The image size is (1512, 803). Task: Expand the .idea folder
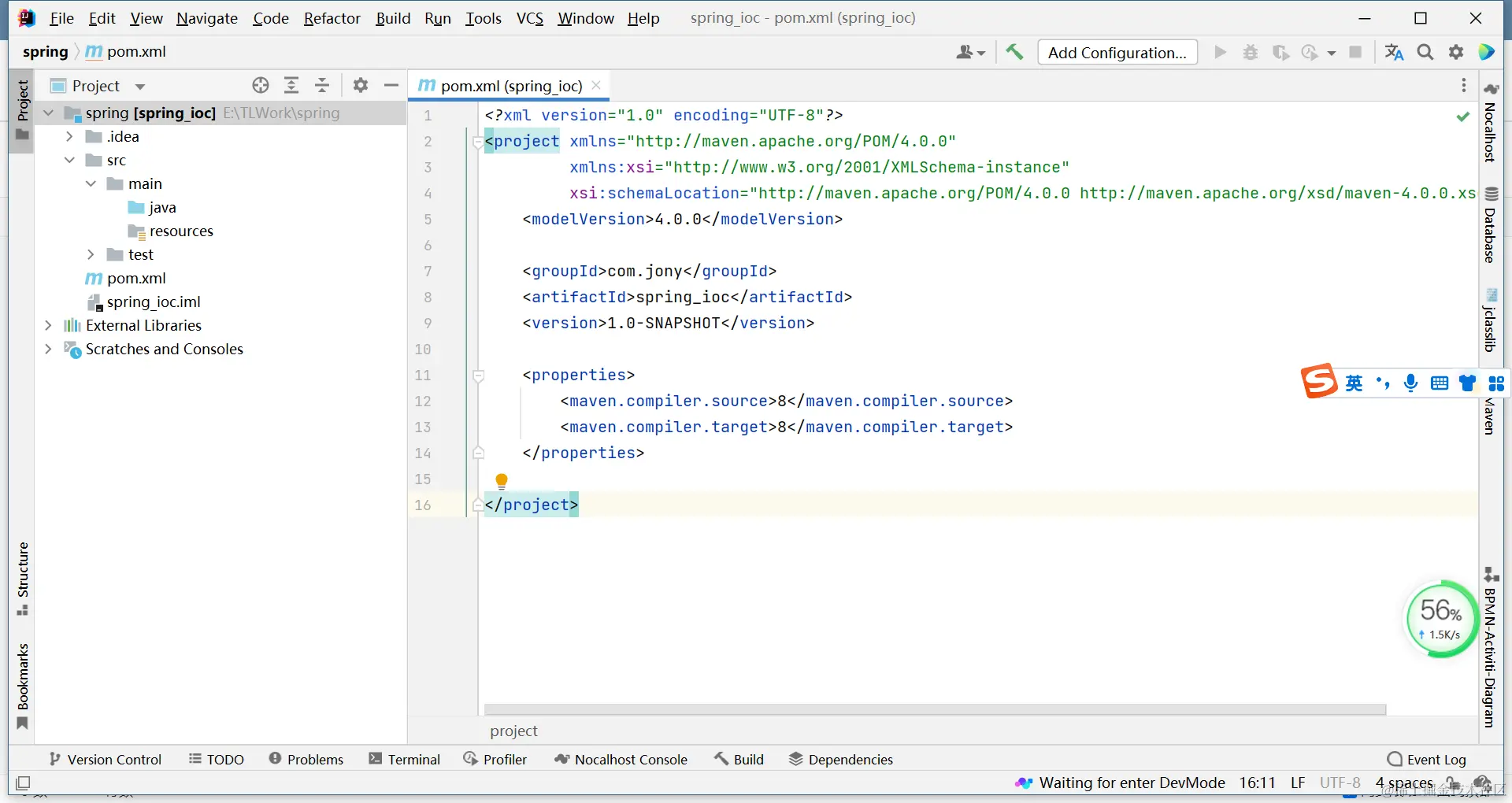tap(69, 136)
